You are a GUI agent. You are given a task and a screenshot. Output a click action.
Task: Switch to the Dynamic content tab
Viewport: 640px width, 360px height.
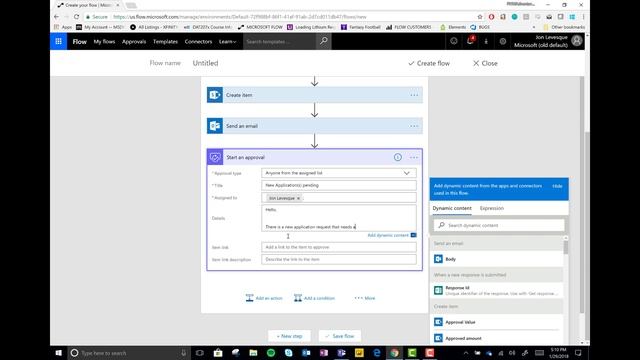tap(452, 208)
